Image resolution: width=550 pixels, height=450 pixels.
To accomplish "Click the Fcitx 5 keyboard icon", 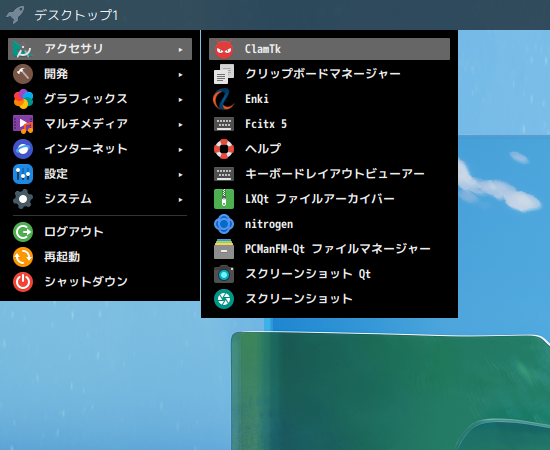I will [x=224, y=124].
